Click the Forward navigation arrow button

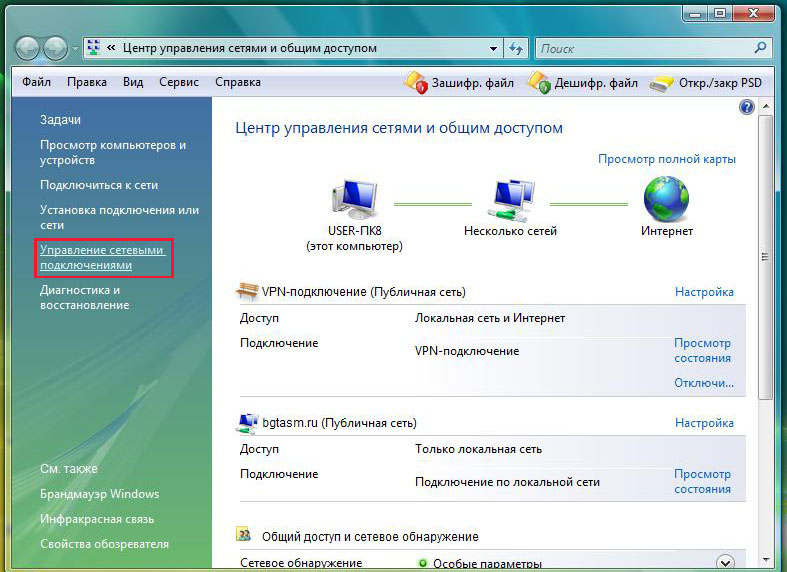click(55, 49)
